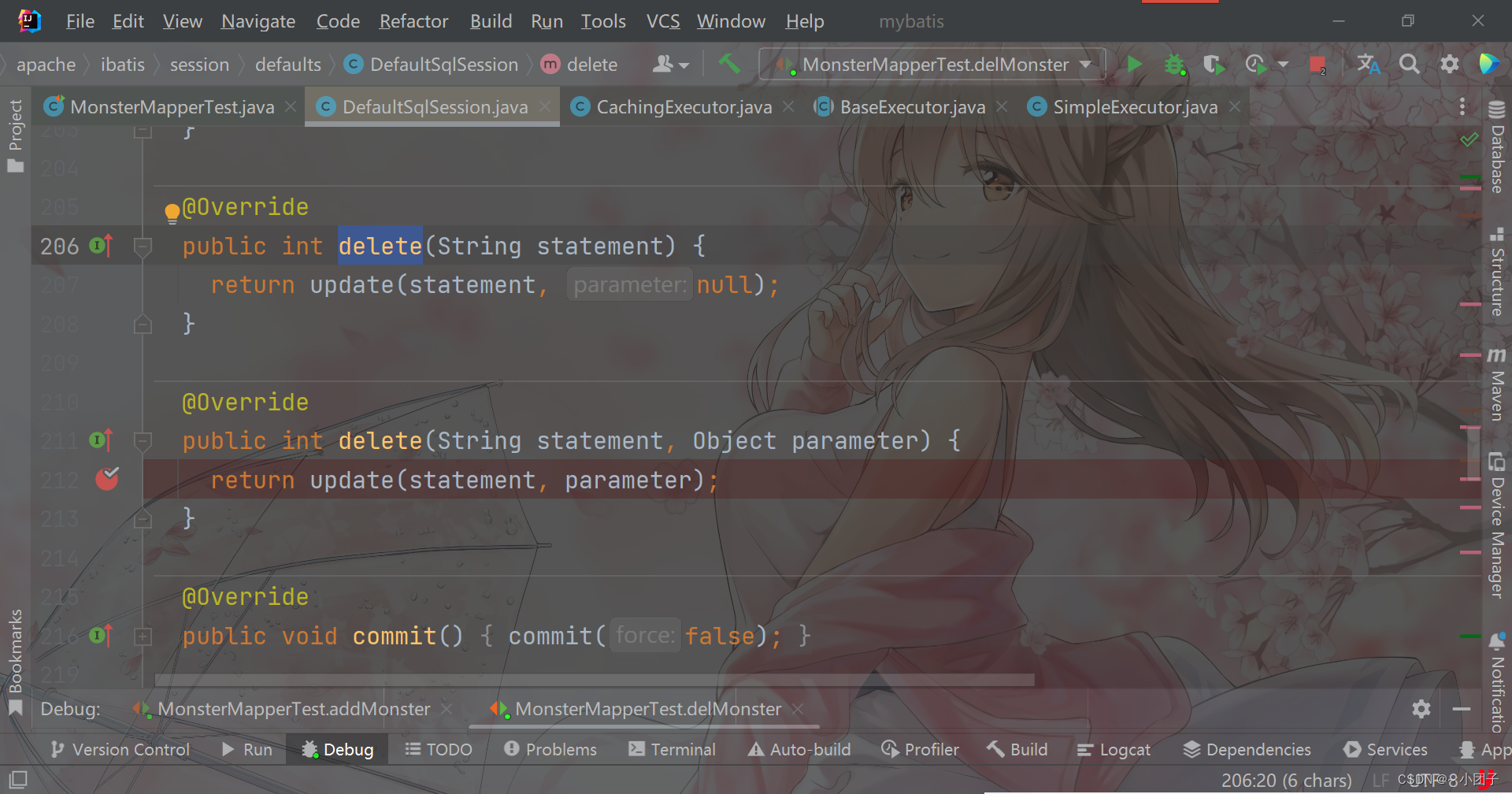Stop the running process with the red square
This screenshot has height=794, width=1512.
[x=1317, y=64]
